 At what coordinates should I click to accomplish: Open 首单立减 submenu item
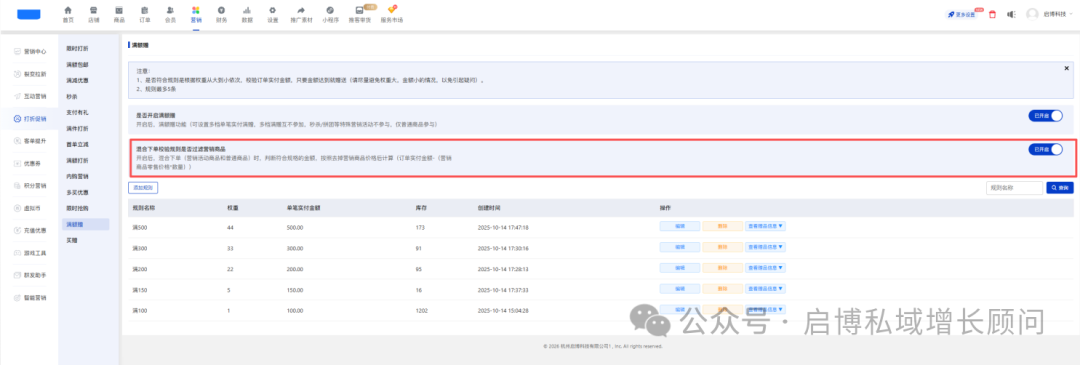pyautogui.click(x=77, y=144)
